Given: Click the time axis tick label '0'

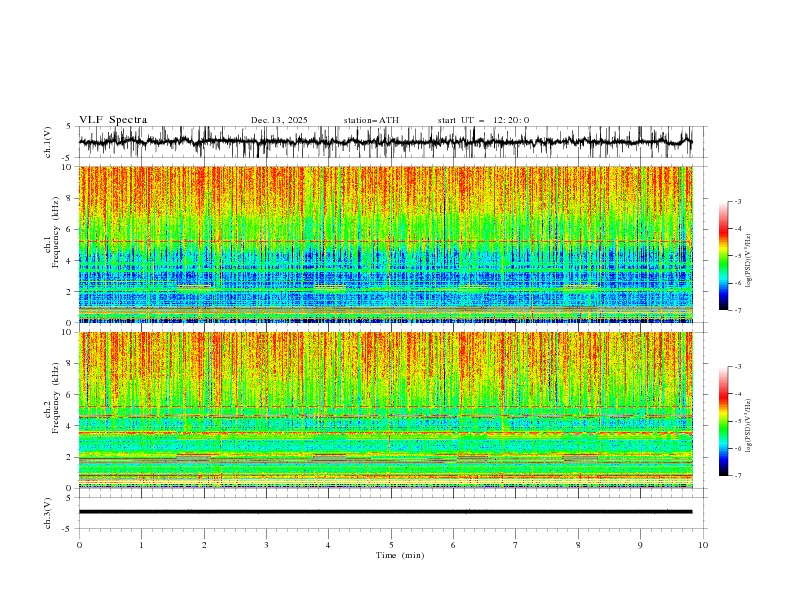Looking at the screenshot, I should [x=79, y=545].
